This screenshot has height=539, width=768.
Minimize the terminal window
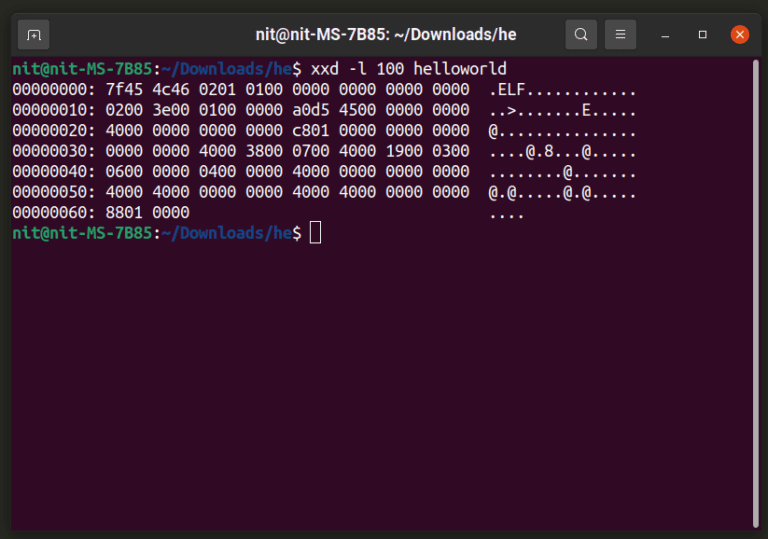tap(665, 35)
